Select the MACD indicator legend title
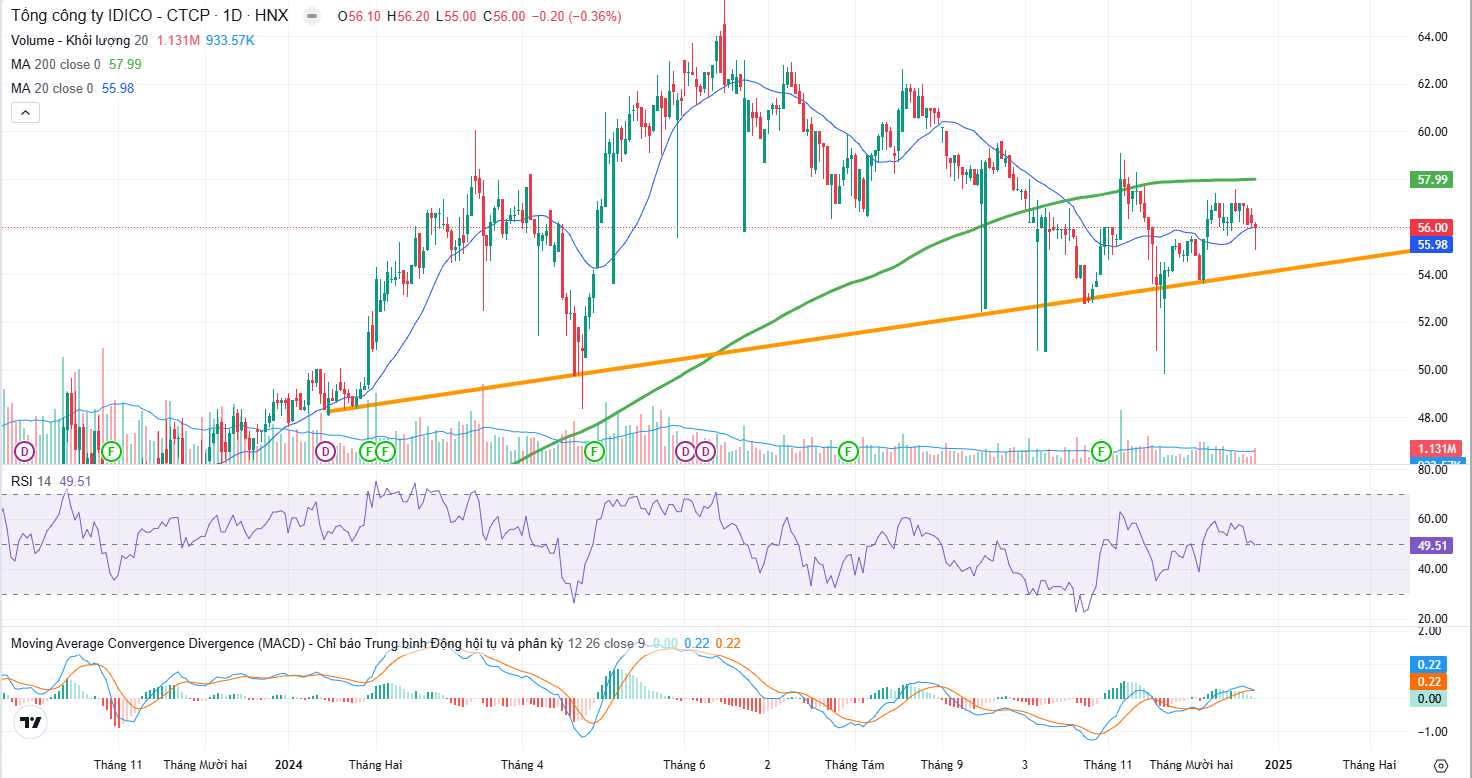The image size is (1472, 778). pyautogui.click(x=288, y=643)
